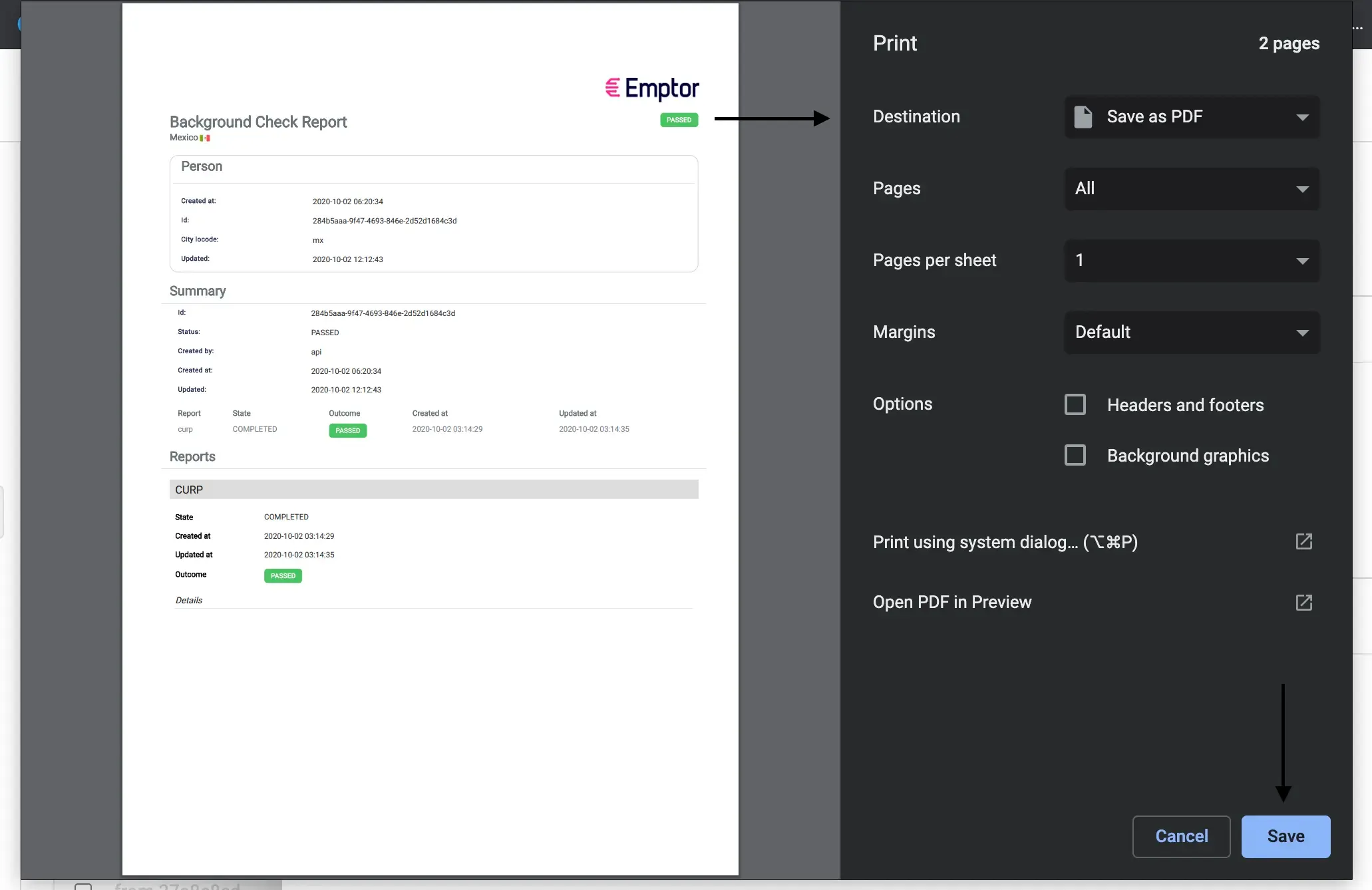Click the Save as PDF document icon

click(x=1083, y=117)
